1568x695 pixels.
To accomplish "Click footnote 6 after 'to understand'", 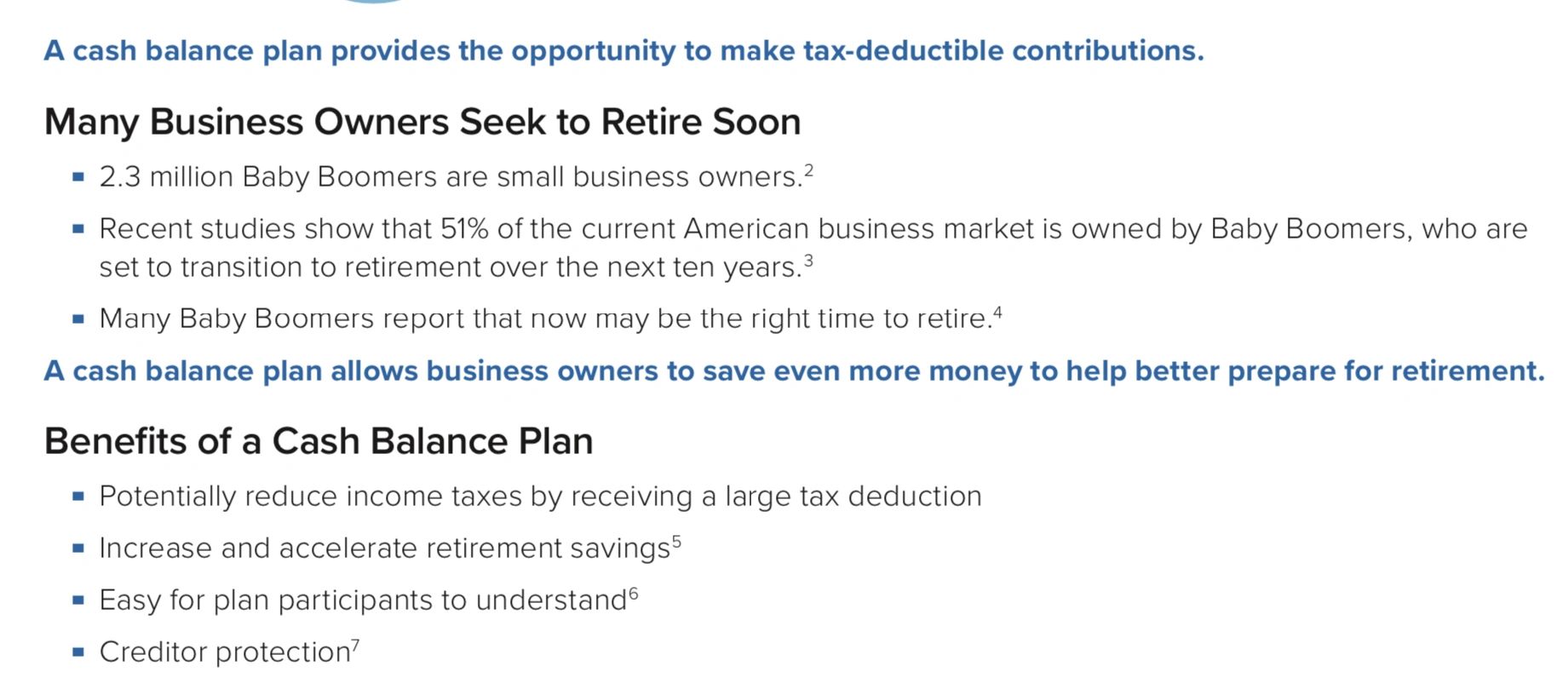I will click(633, 593).
